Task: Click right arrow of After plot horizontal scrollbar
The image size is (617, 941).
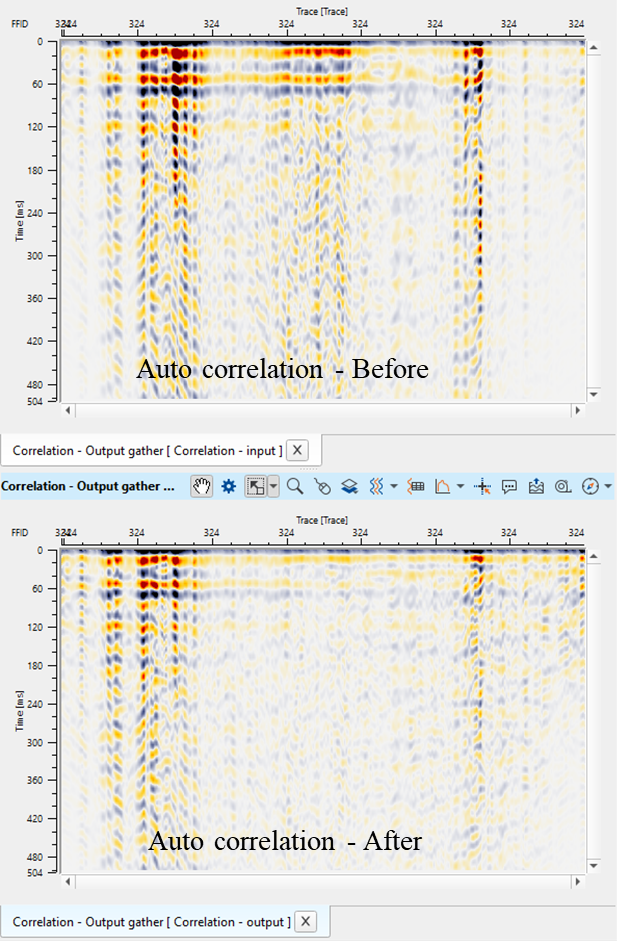Action: pyautogui.click(x=577, y=882)
